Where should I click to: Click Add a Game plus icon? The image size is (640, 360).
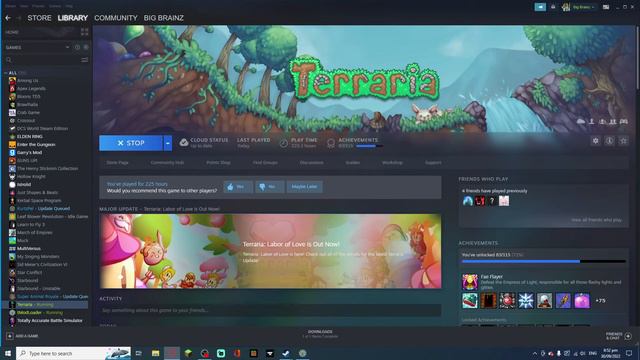coord(9,336)
